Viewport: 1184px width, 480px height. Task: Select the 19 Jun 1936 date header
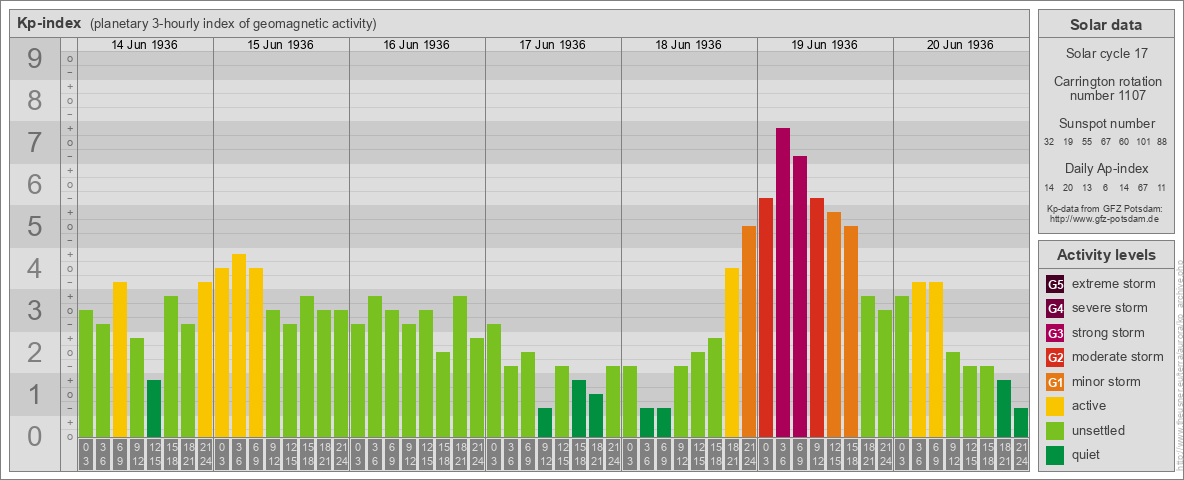(x=825, y=45)
